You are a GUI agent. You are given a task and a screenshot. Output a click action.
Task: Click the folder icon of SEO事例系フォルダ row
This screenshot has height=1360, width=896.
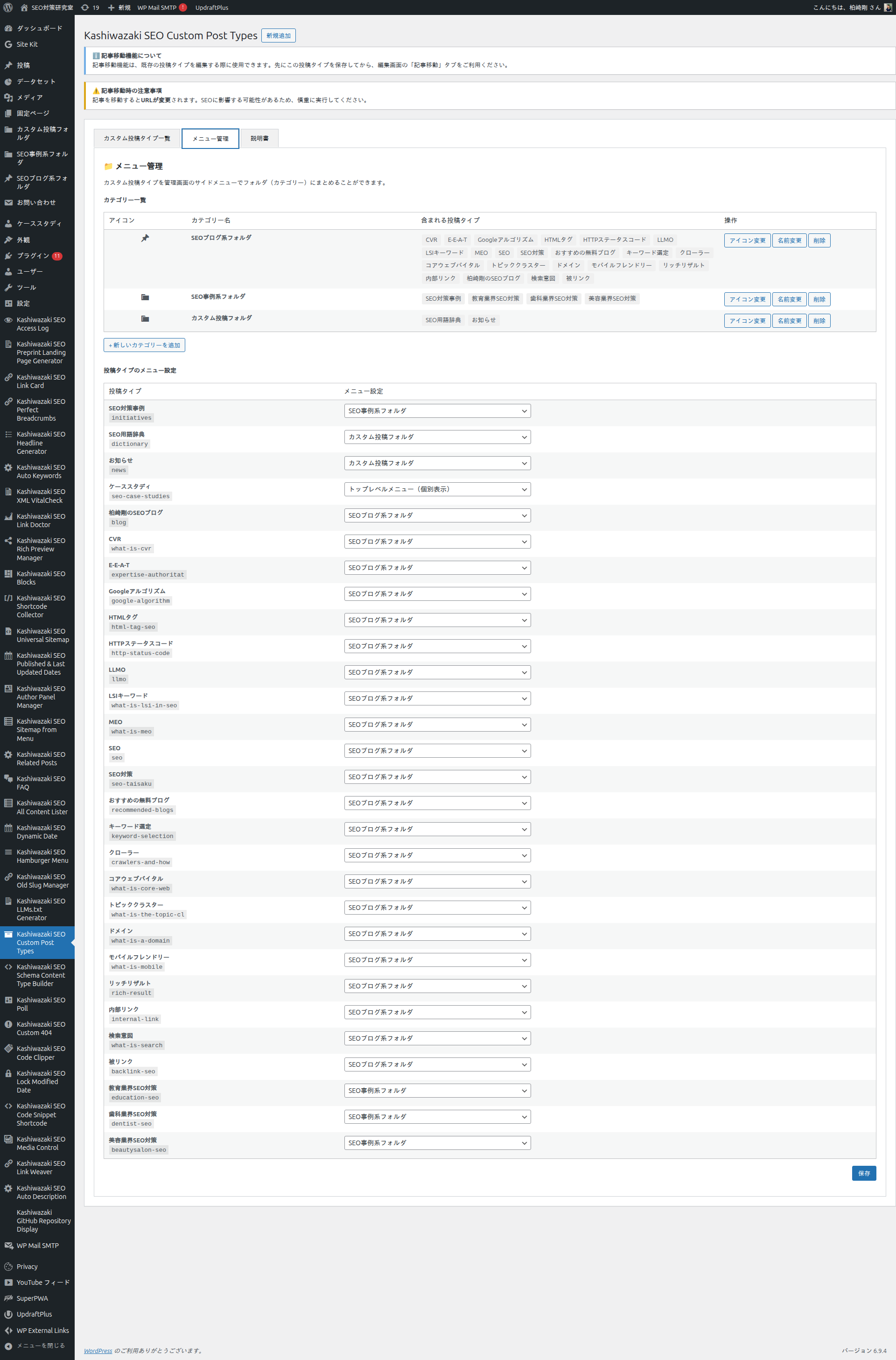(x=145, y=297)
